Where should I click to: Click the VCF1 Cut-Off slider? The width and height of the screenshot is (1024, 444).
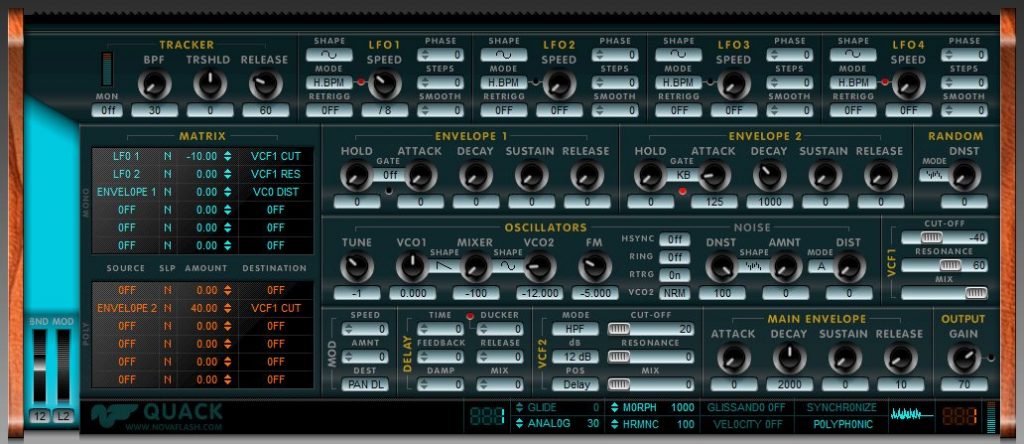(x=944, y=237)
